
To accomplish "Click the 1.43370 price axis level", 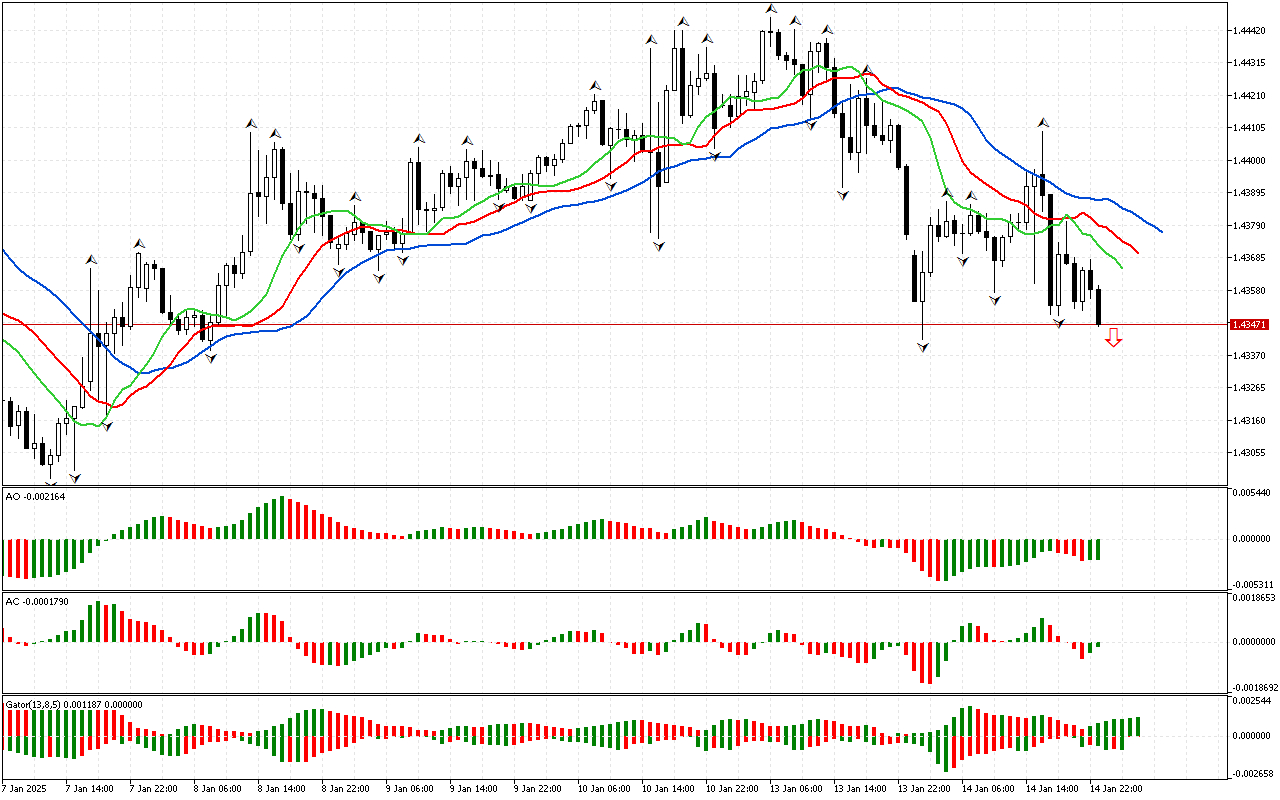I will 1251,356.
